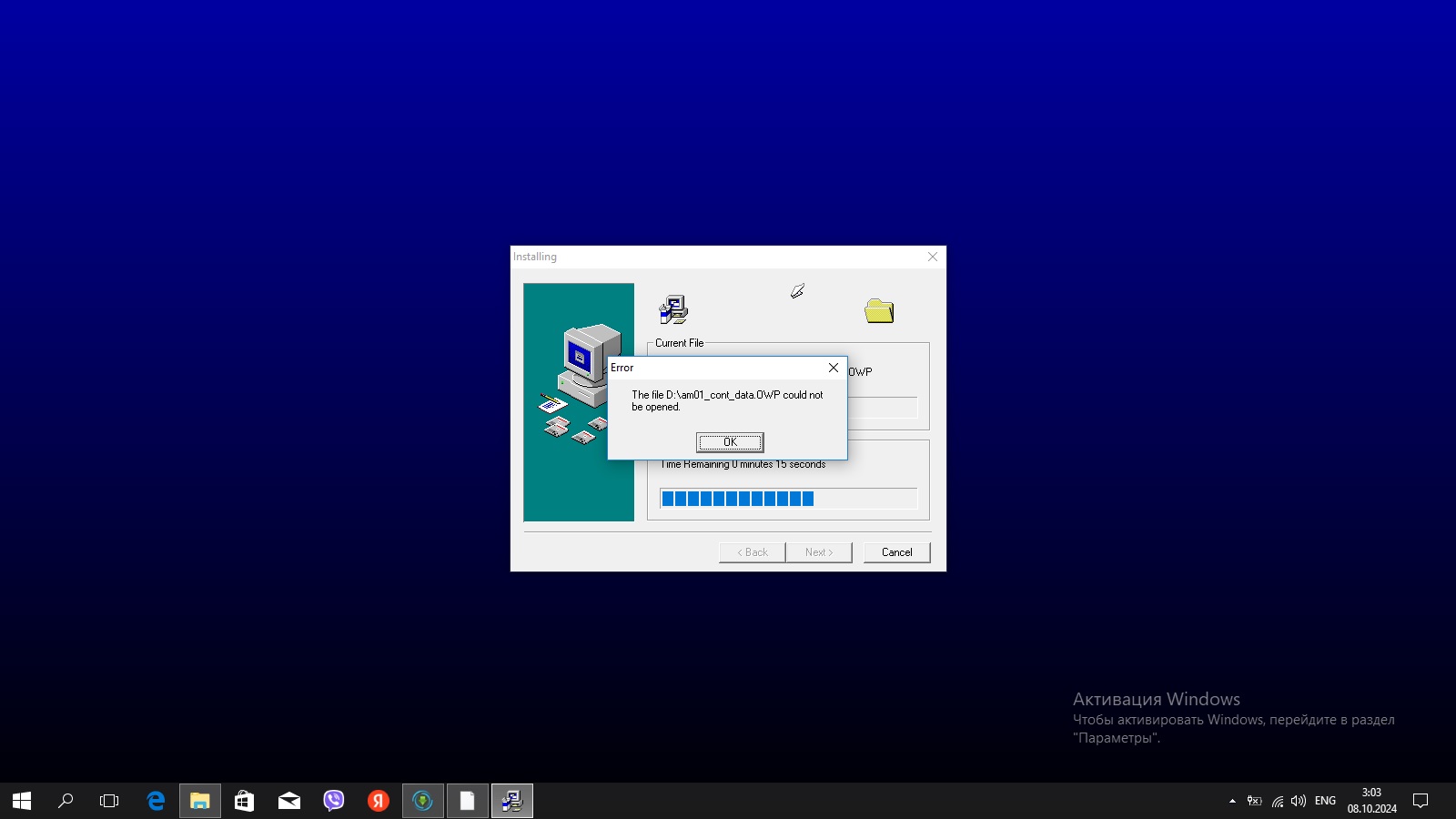Viewport: 1456px width, 819px height.
Task: Open the Windows Start menu
Action: (x=22, y=801)
